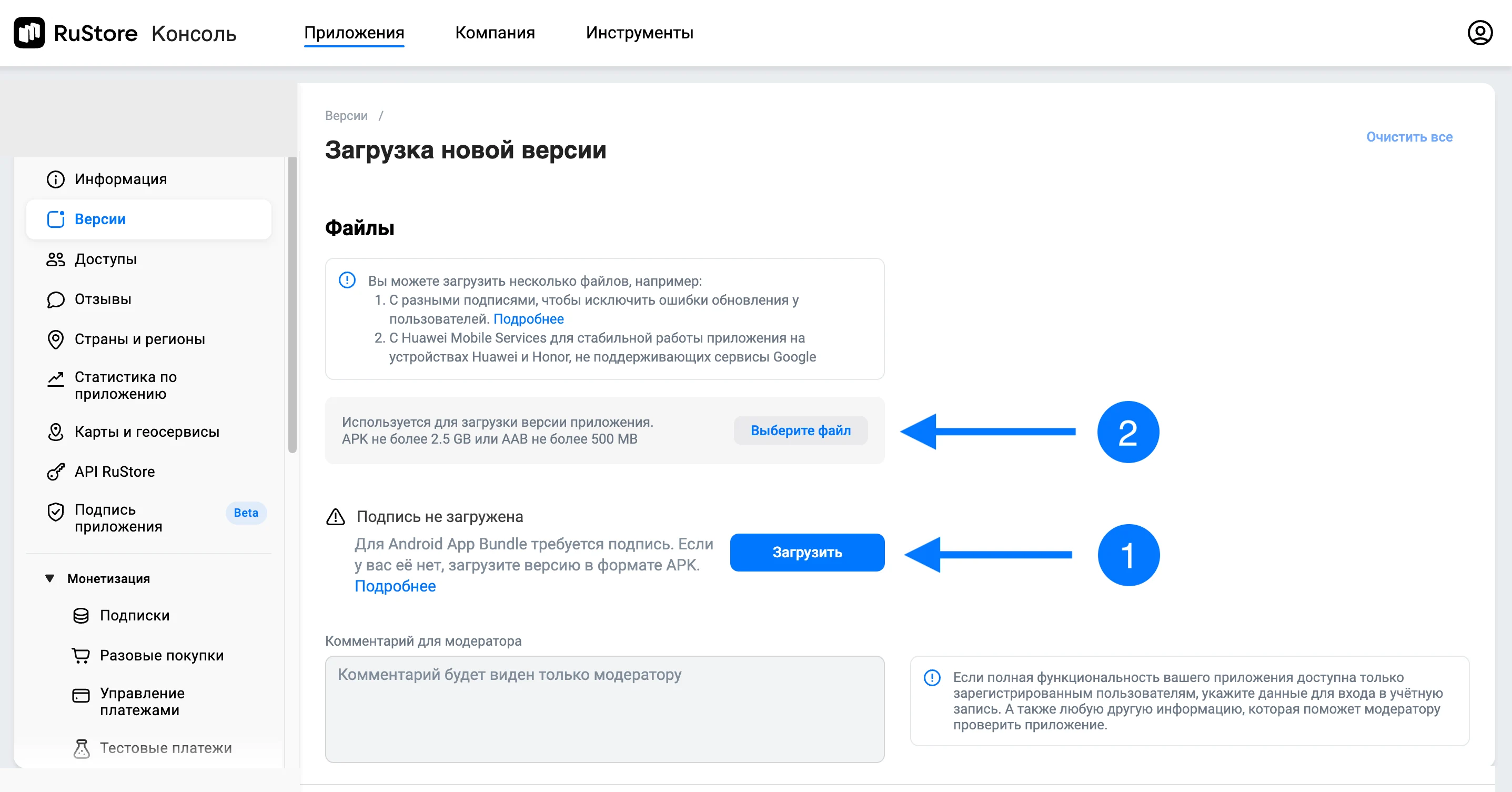Open the user profile icon

tap(1480, 33)
